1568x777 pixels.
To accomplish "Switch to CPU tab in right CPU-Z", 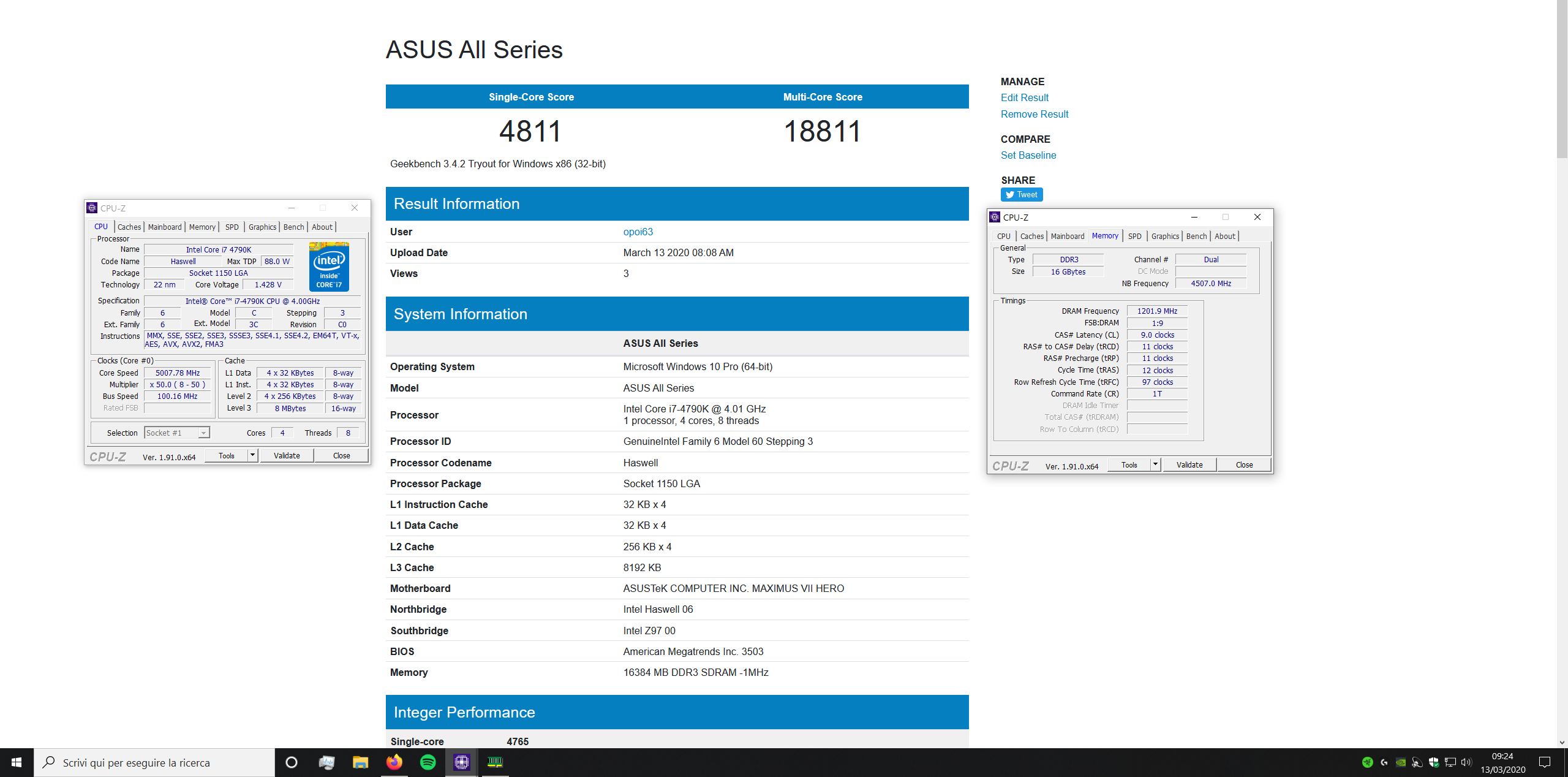I will (x=1004, y=236).
